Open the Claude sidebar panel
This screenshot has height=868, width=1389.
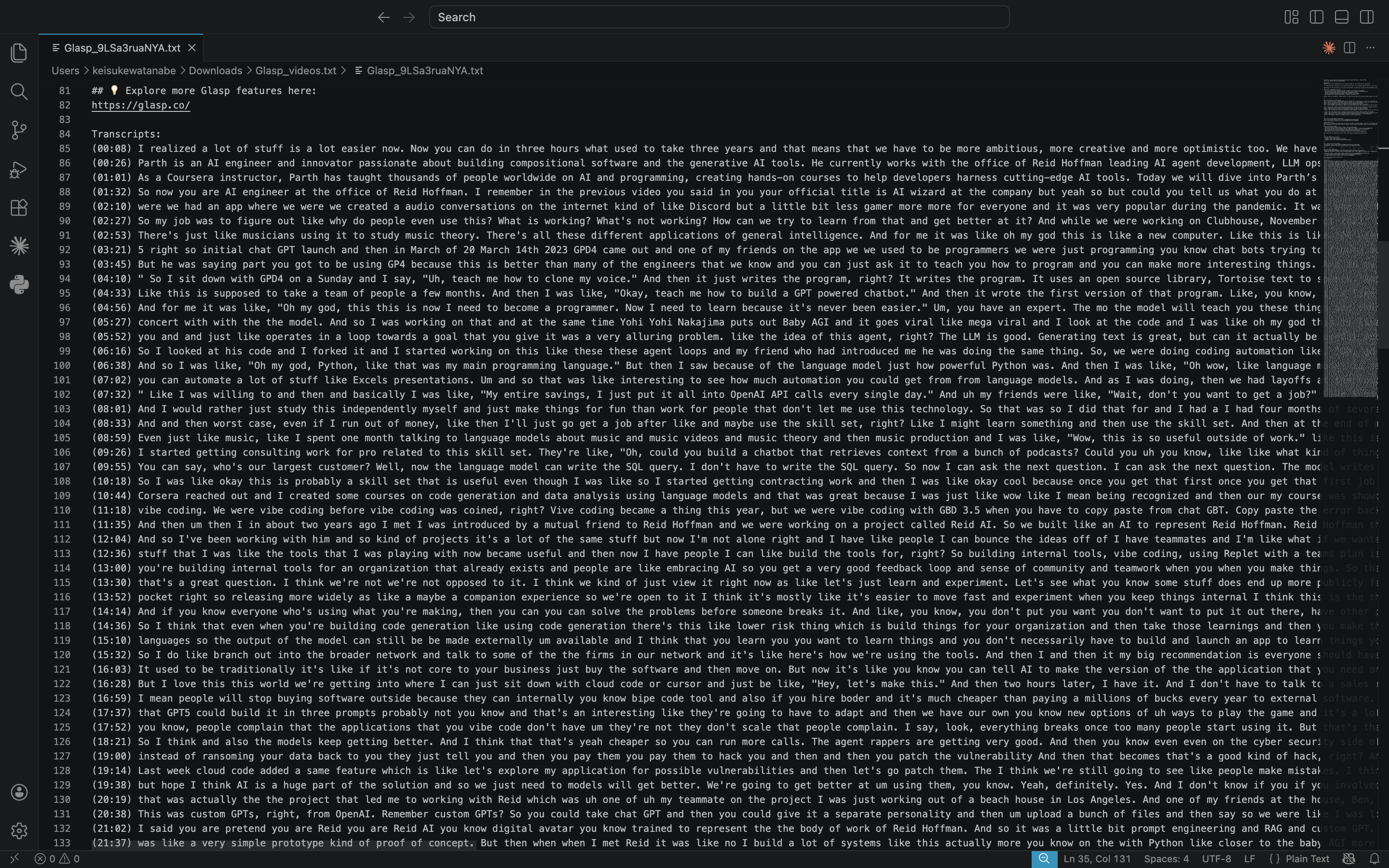click(x=19, y=246)
